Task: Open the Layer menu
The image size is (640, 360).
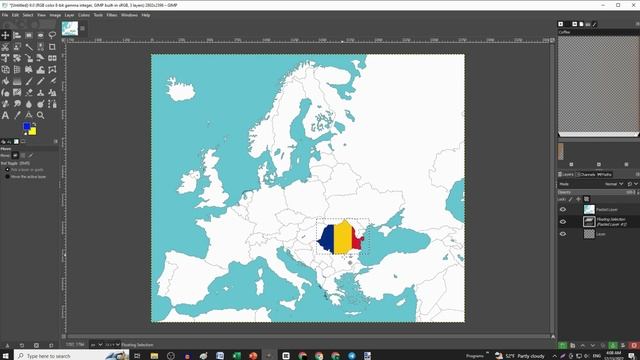Action: [x=69, y=15]
